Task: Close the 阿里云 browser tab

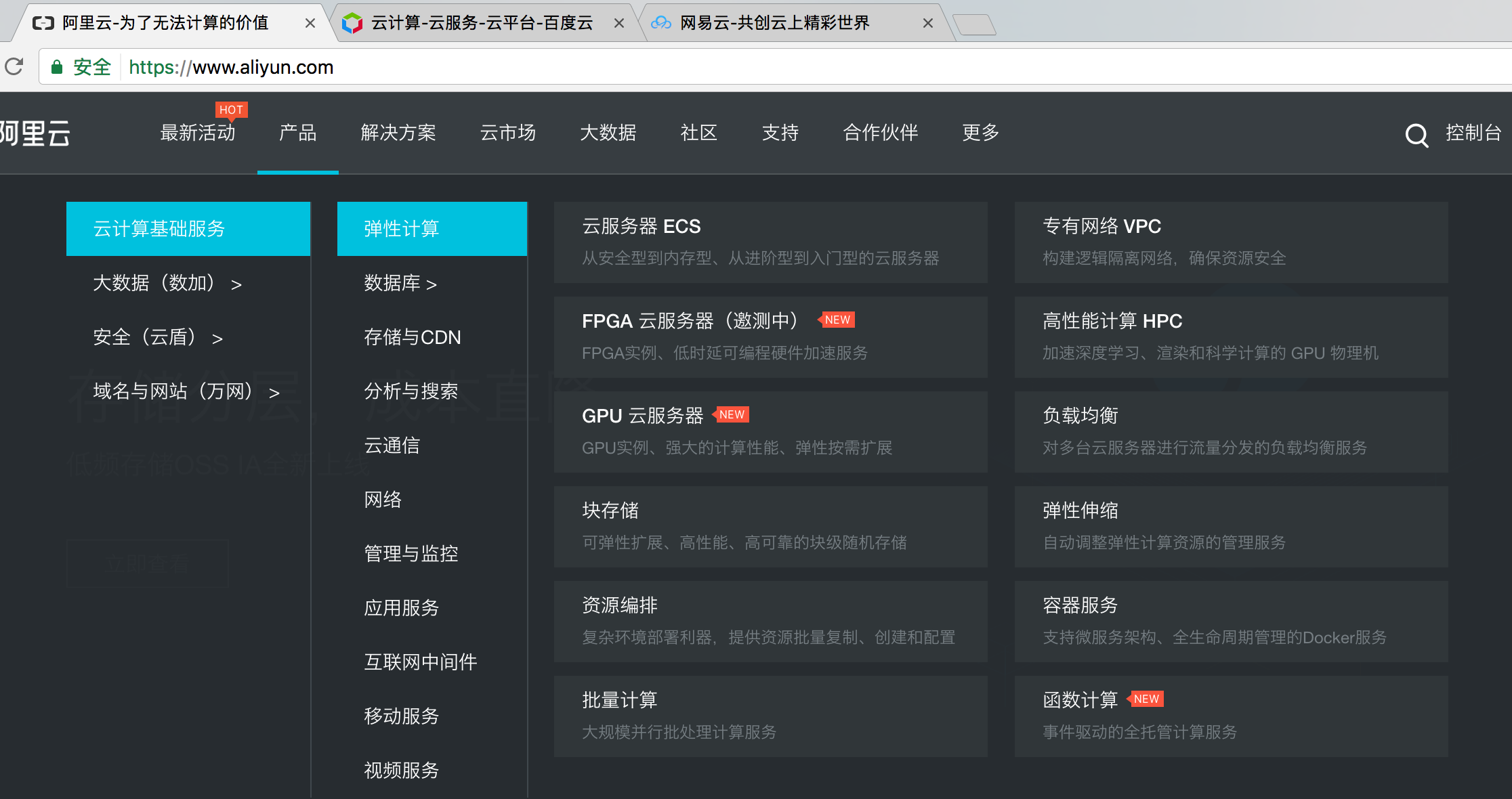Action: click(310, 23)
